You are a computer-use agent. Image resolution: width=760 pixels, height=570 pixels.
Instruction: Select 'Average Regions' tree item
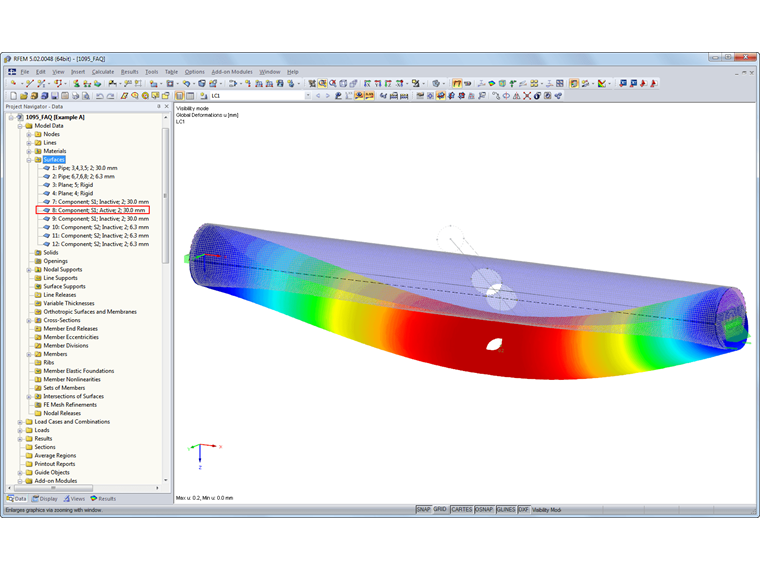pos(55,456)
